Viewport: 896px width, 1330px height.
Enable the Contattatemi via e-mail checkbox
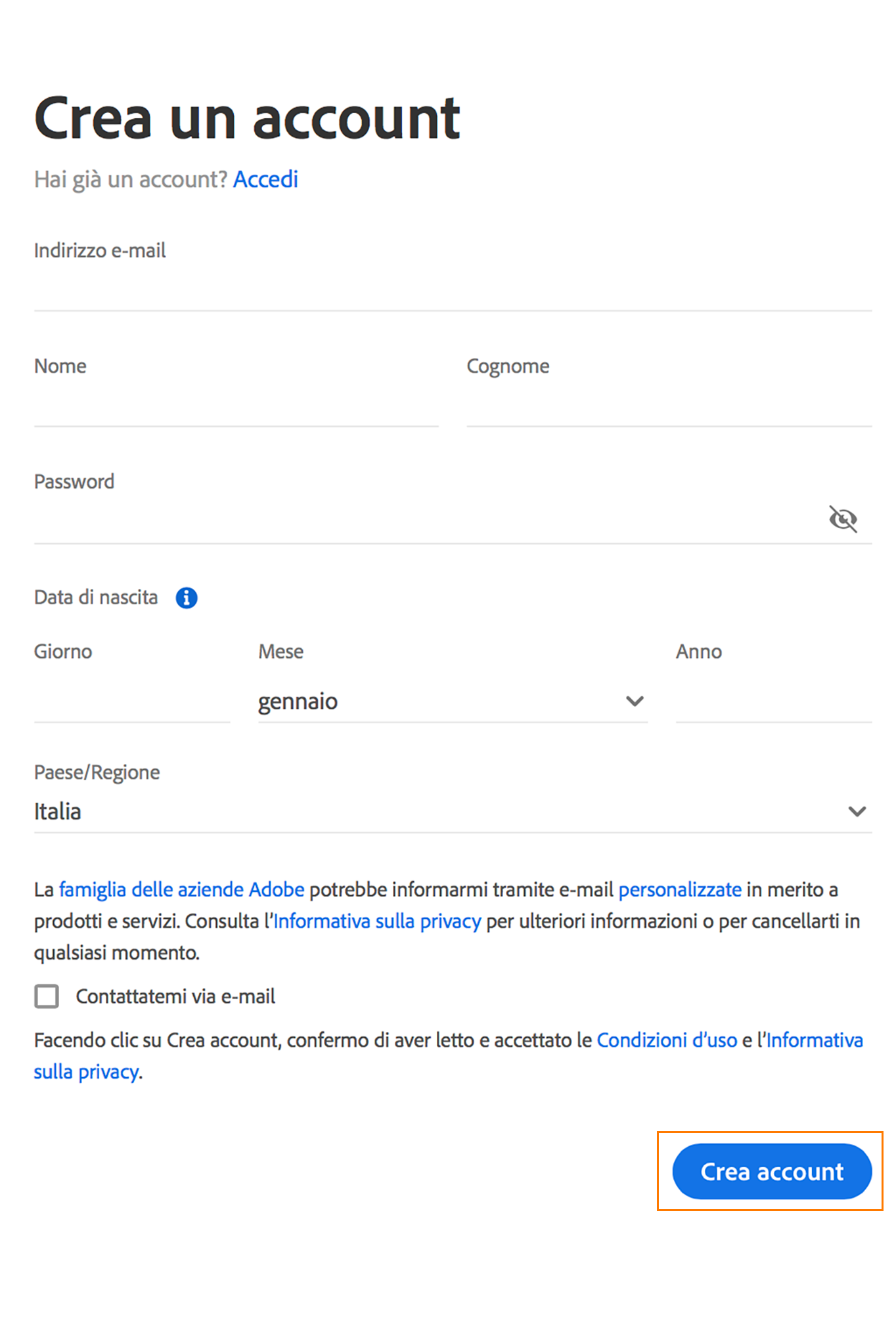(x=46, y=996)
